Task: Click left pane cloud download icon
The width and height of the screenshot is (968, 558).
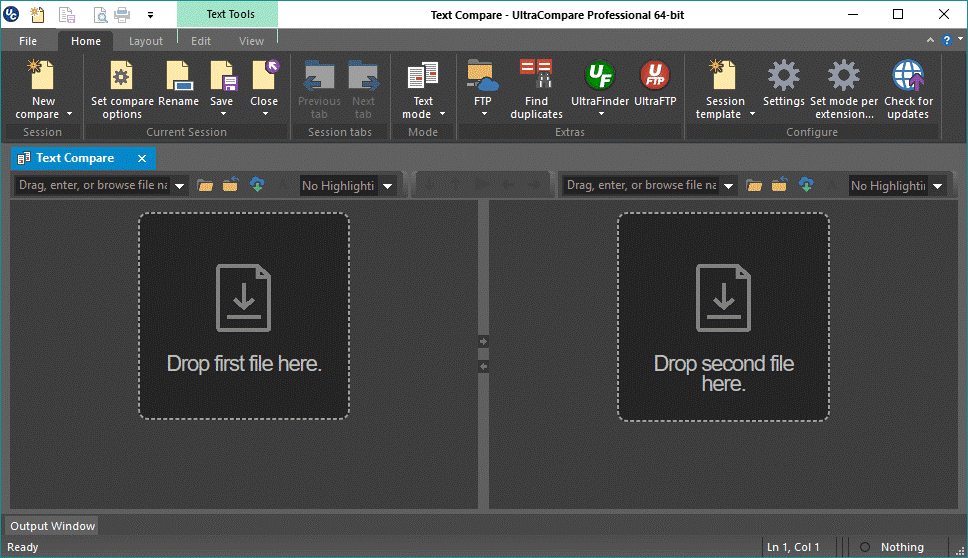Action: pyautogui.click(x=257, y=184)
